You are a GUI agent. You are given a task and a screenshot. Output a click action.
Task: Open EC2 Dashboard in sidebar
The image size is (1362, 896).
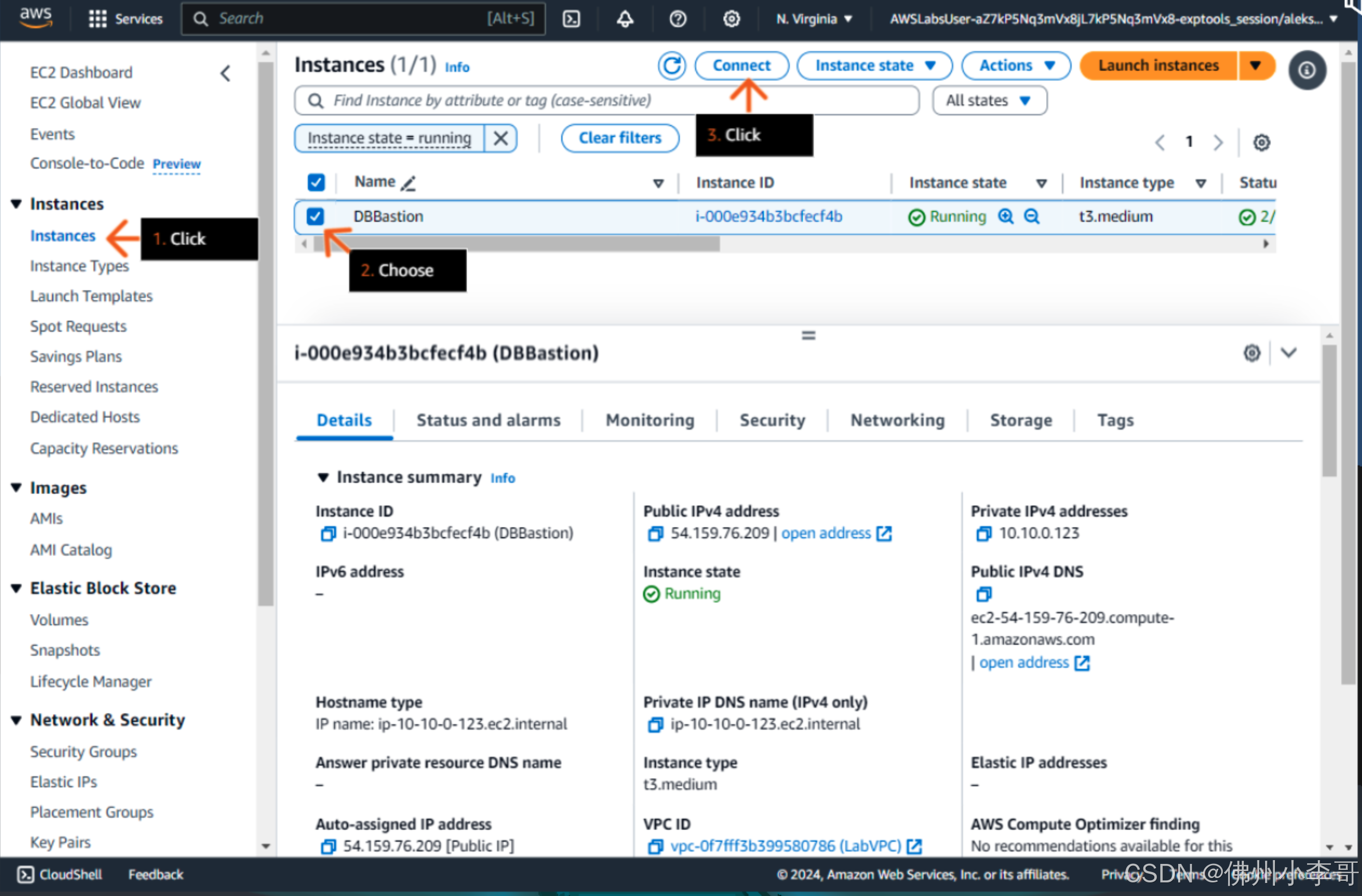point(81,73)
